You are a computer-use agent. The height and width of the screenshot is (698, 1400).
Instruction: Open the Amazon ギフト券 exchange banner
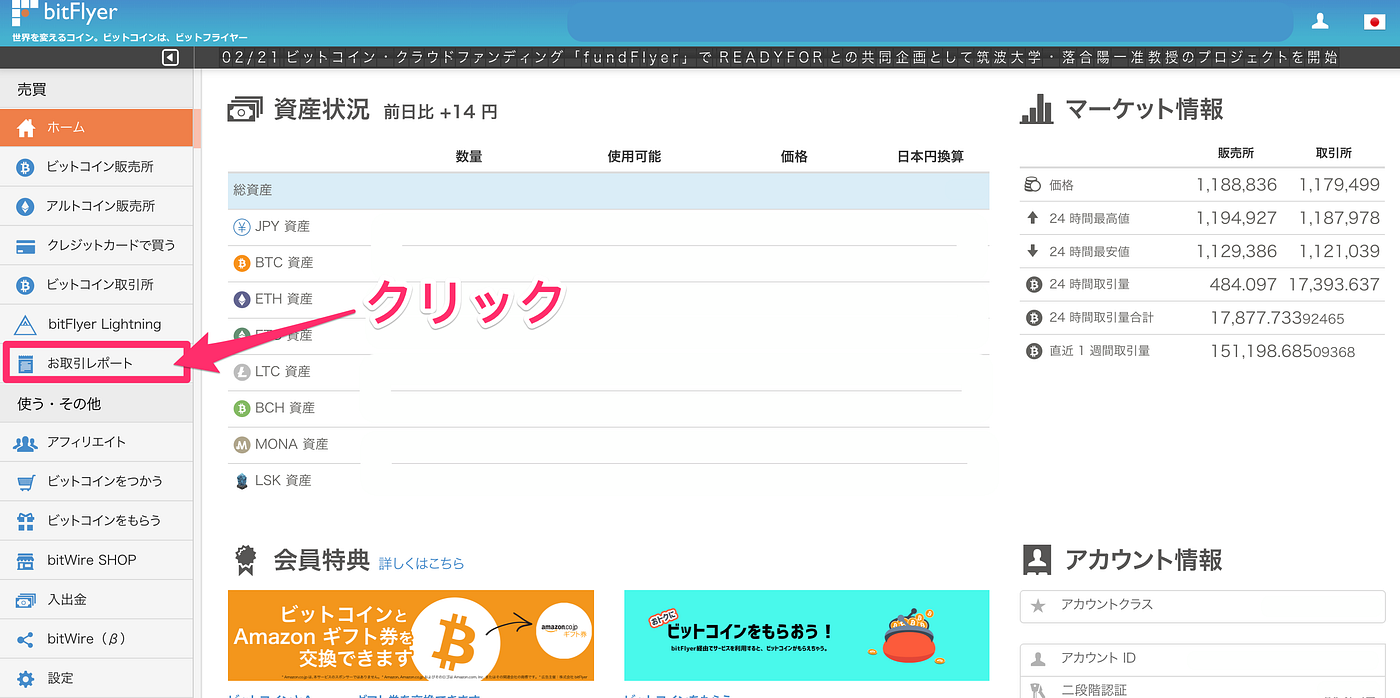(x=411, y=635)
